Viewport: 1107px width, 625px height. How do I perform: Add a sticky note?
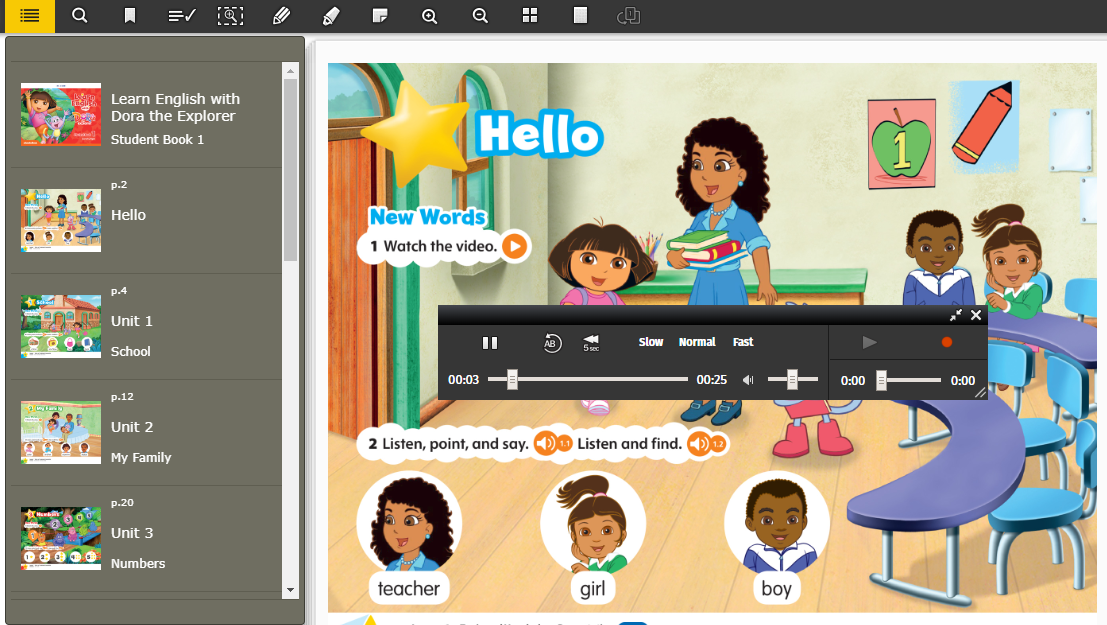[380, 16]
